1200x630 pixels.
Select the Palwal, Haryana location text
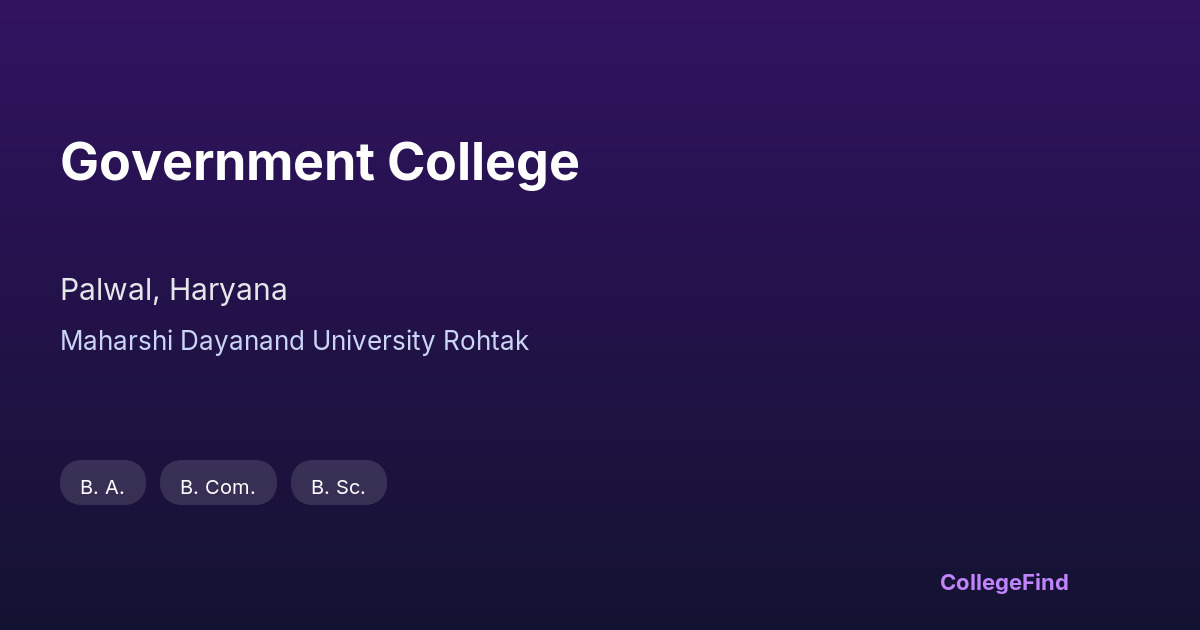point(174,290)
